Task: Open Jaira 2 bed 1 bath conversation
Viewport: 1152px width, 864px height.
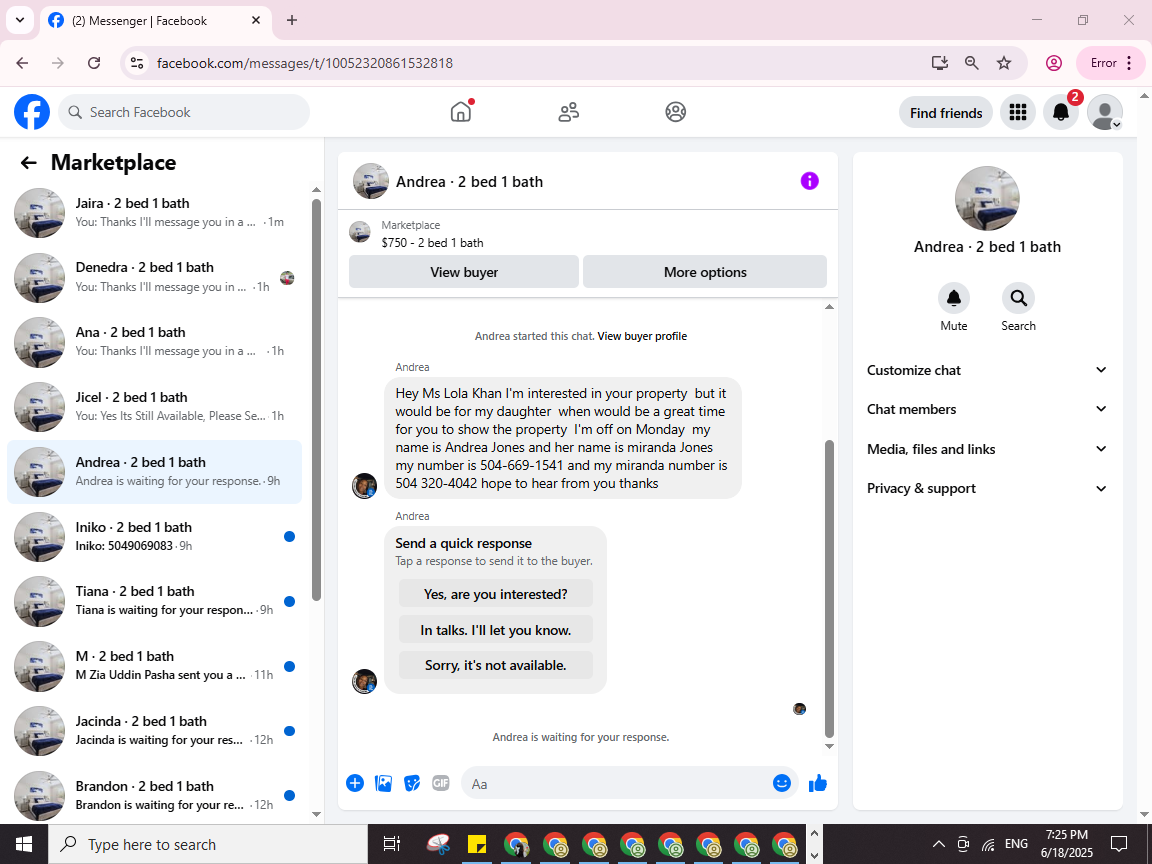Action: [154, 212]
